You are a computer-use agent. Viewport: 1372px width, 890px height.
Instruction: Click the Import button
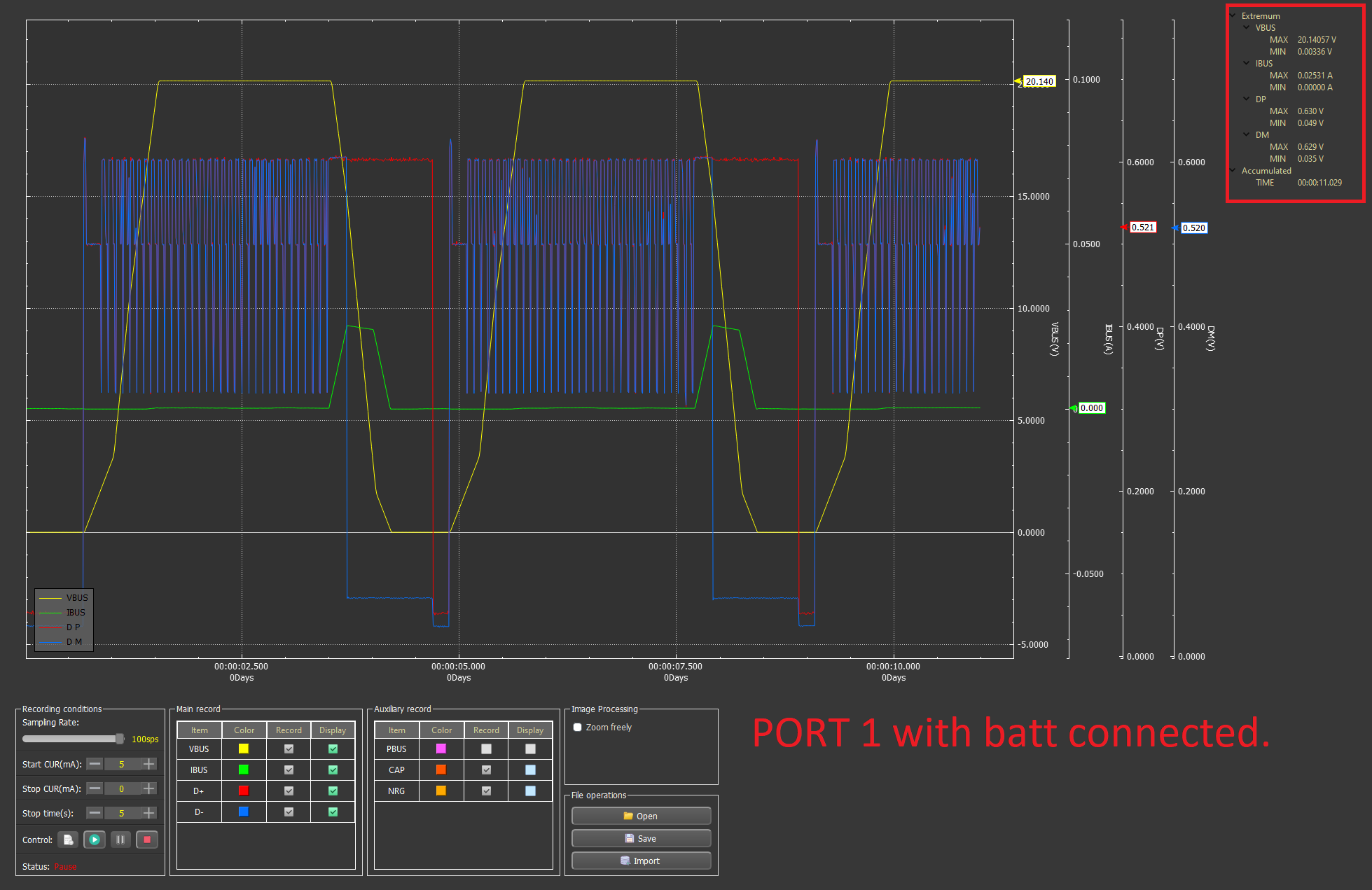click(641, 861)
